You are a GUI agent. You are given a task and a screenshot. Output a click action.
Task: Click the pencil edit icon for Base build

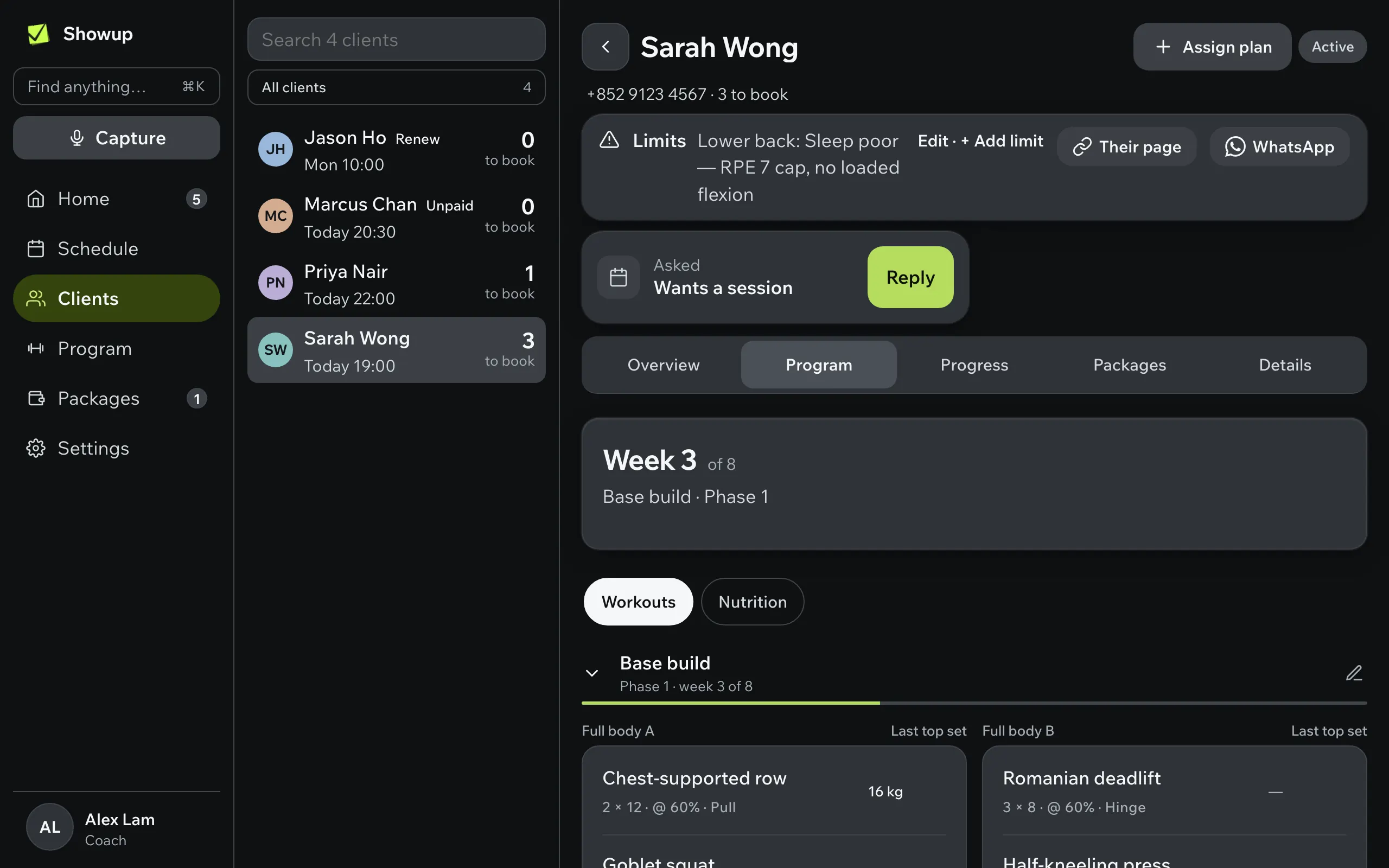tap(1353, 673)
